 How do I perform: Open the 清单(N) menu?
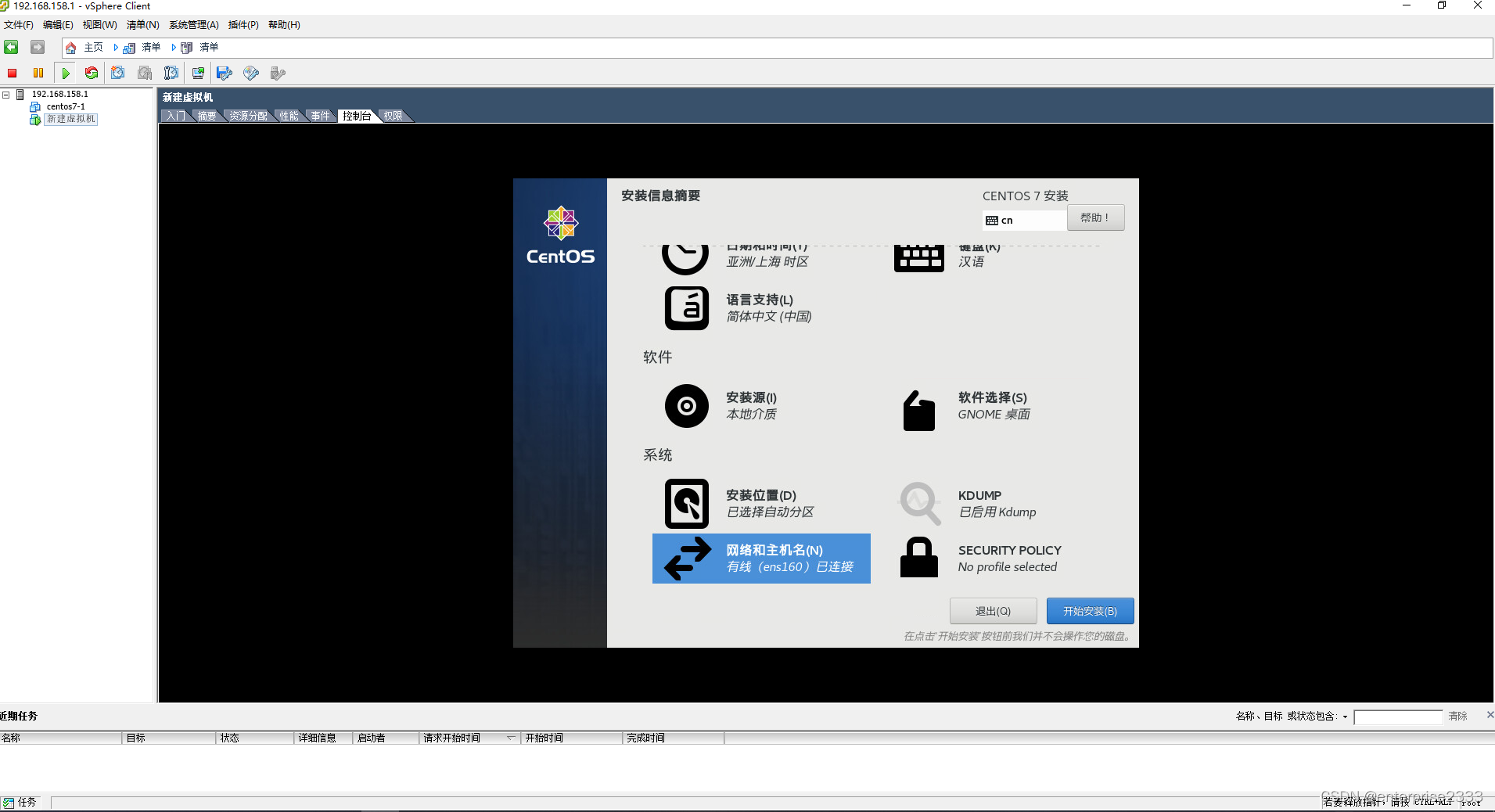[143, 25]
